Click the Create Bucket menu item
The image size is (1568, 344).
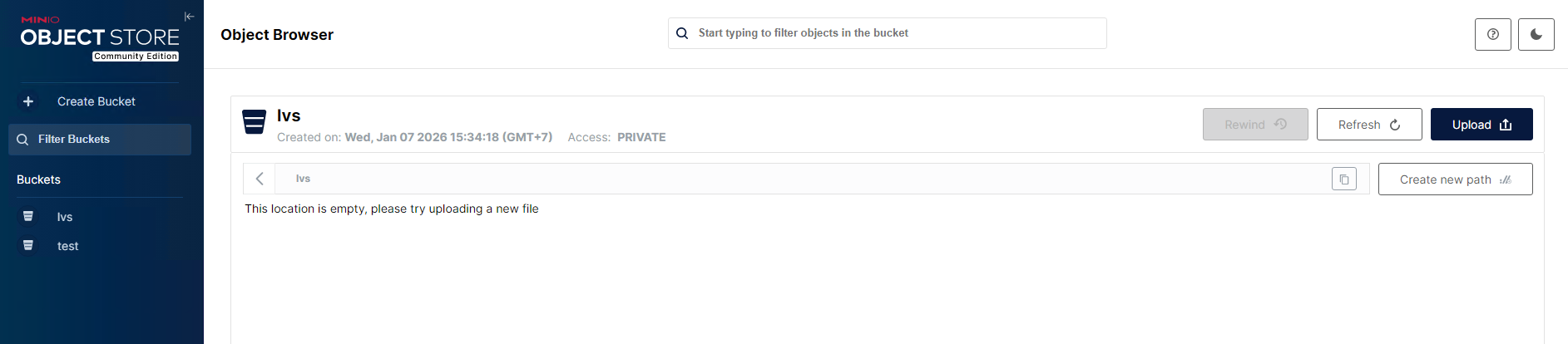click(x=96, y=101)
